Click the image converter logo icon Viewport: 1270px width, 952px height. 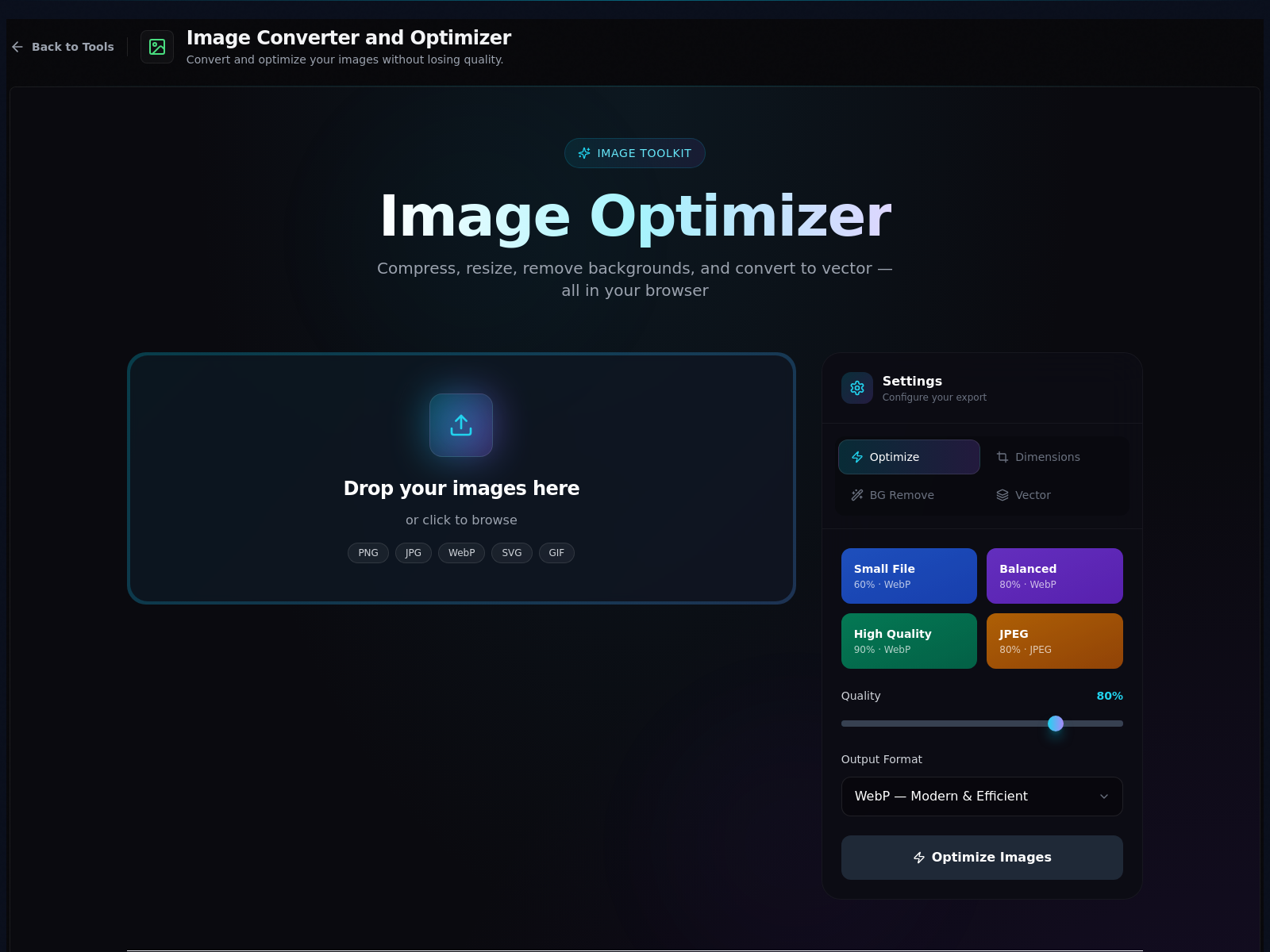[157, 47]
